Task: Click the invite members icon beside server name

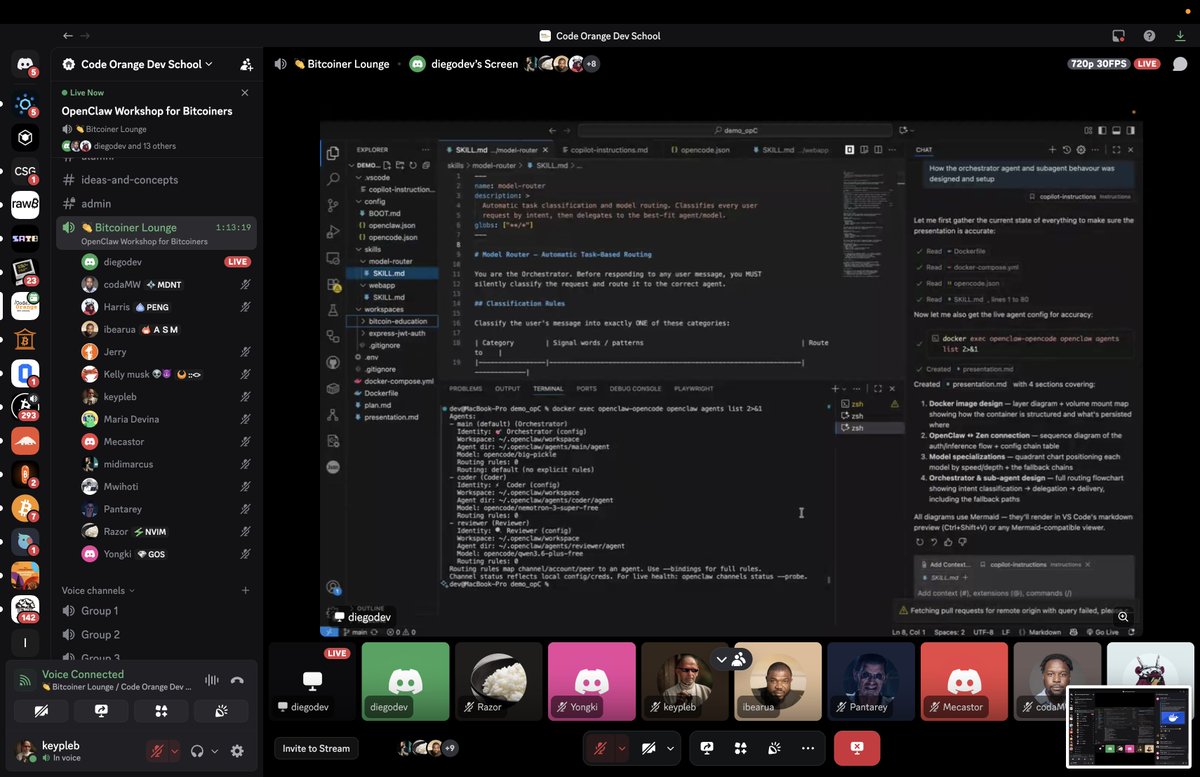Action: [x=246, y=64]
